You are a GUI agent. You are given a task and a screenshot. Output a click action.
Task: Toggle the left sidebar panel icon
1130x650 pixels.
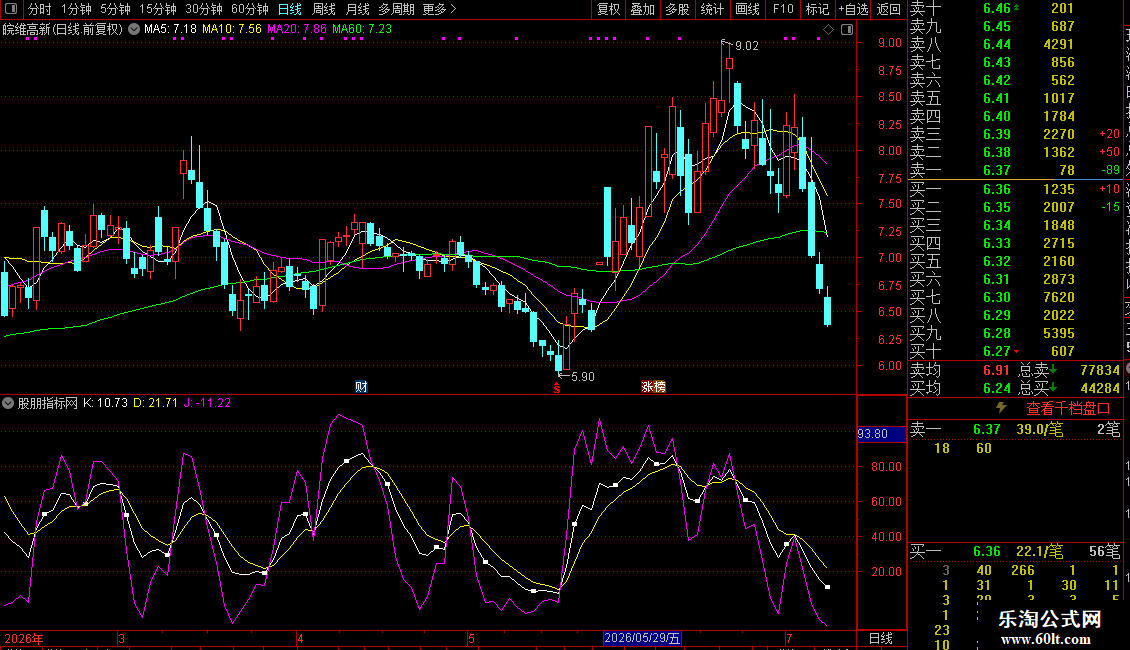click(x=11, y=9)
